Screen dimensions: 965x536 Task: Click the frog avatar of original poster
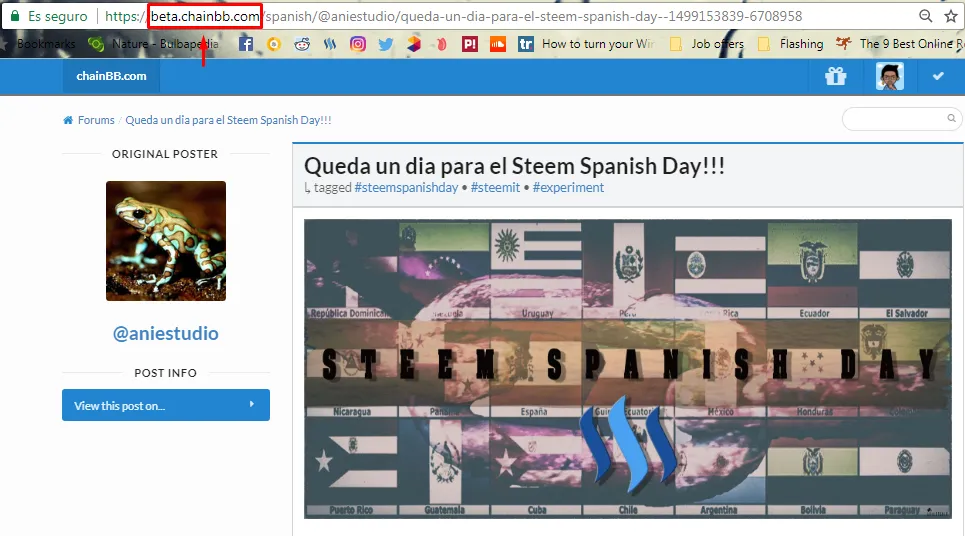[x=166, y=241]
